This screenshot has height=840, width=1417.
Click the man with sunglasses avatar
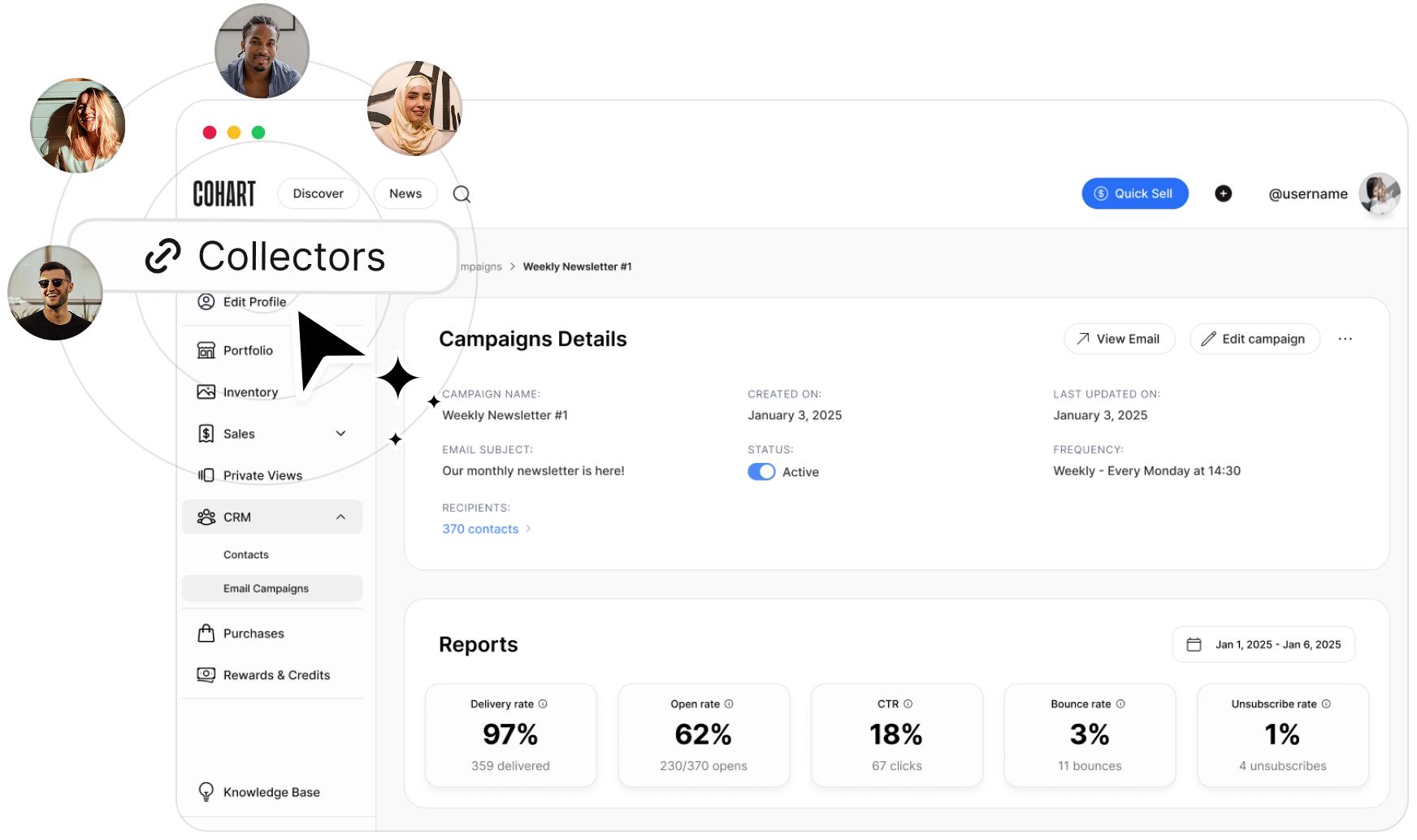[55, 292]
